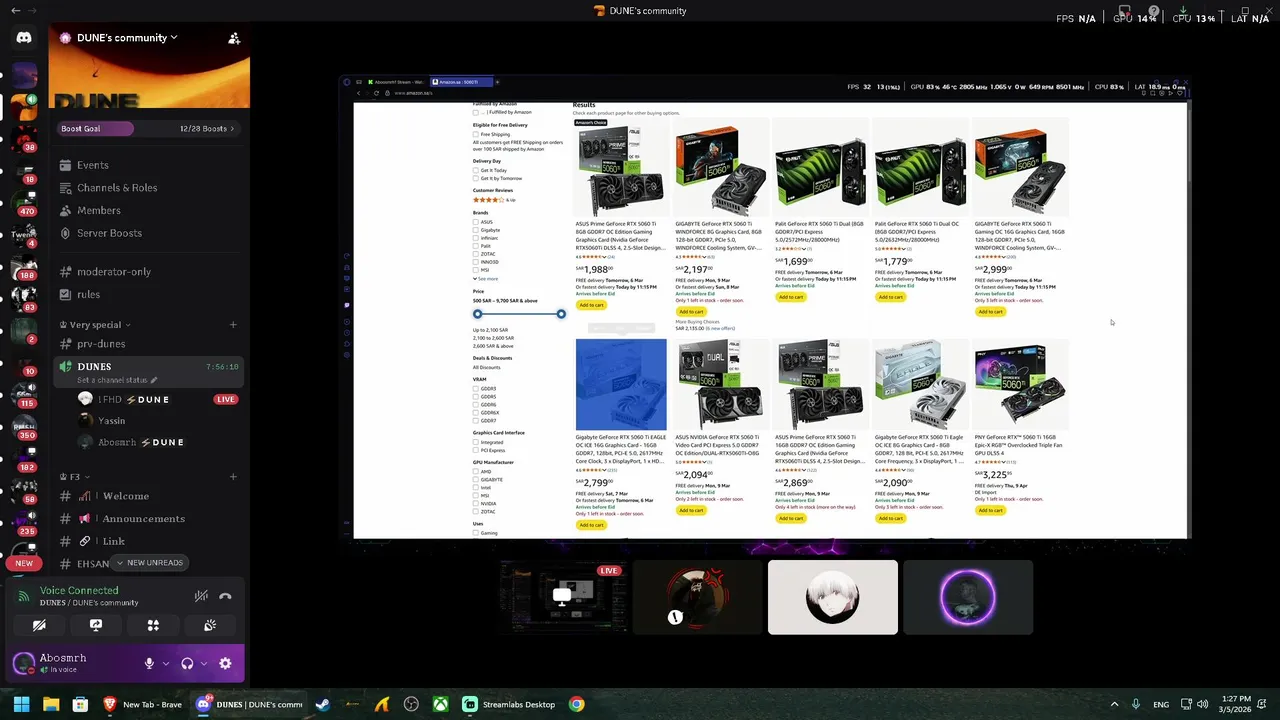Open Steam from the taskbar
Screen dimensions: 1280x720
(323, 704)
